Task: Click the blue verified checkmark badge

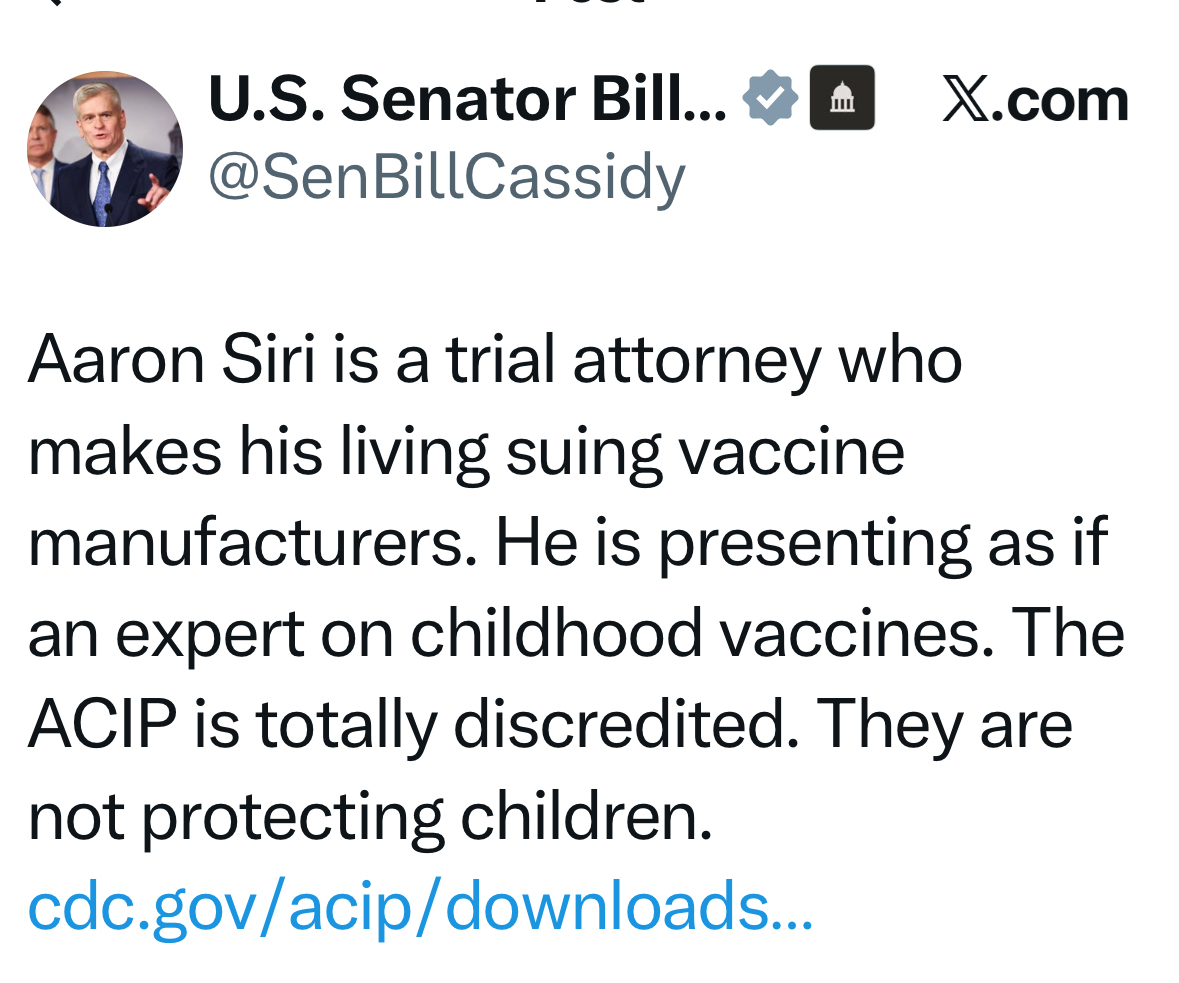Action: click(x=770, y=98)
